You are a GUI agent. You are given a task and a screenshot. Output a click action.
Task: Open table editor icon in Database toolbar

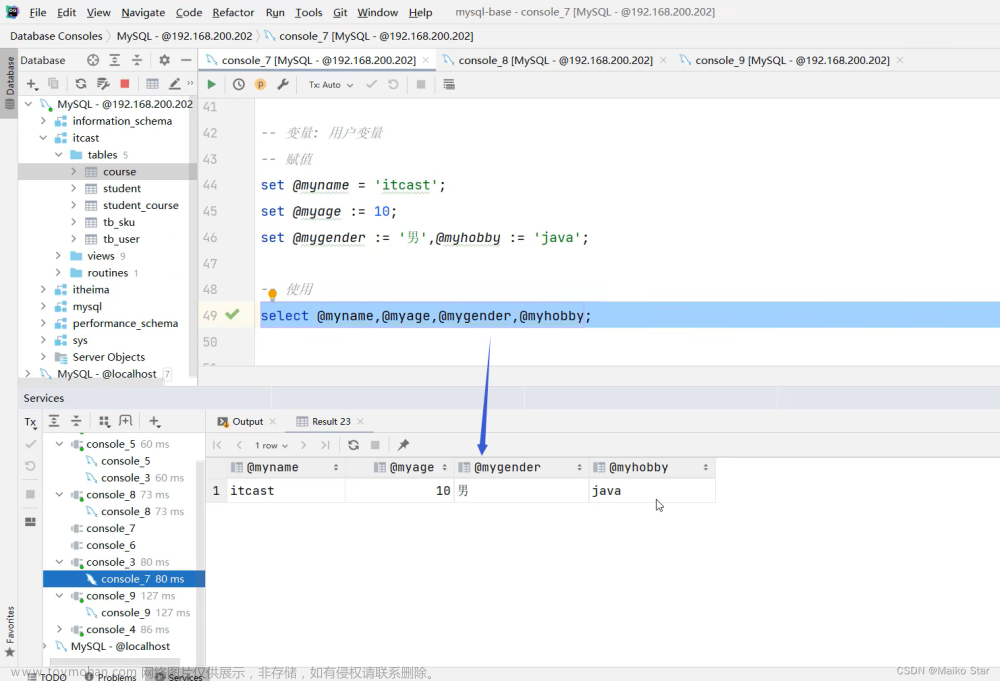tap(152, 84)
